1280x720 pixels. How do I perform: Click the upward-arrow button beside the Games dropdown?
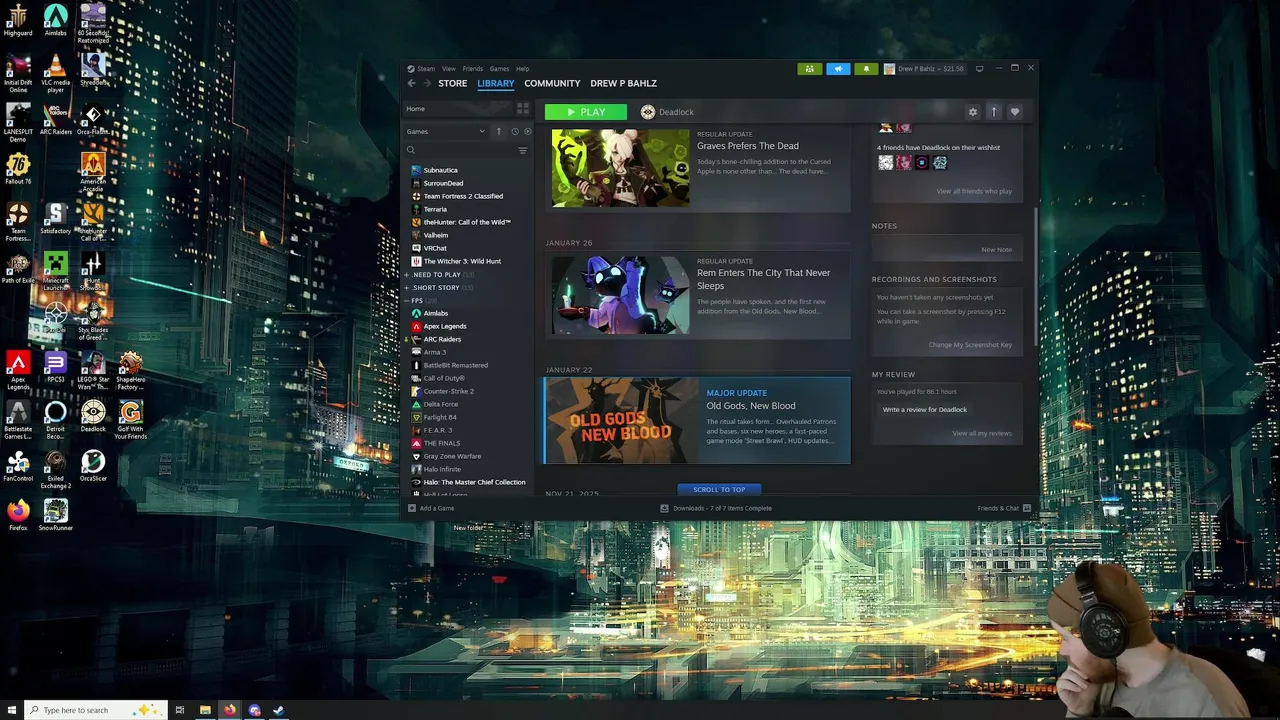pos(498,131)
